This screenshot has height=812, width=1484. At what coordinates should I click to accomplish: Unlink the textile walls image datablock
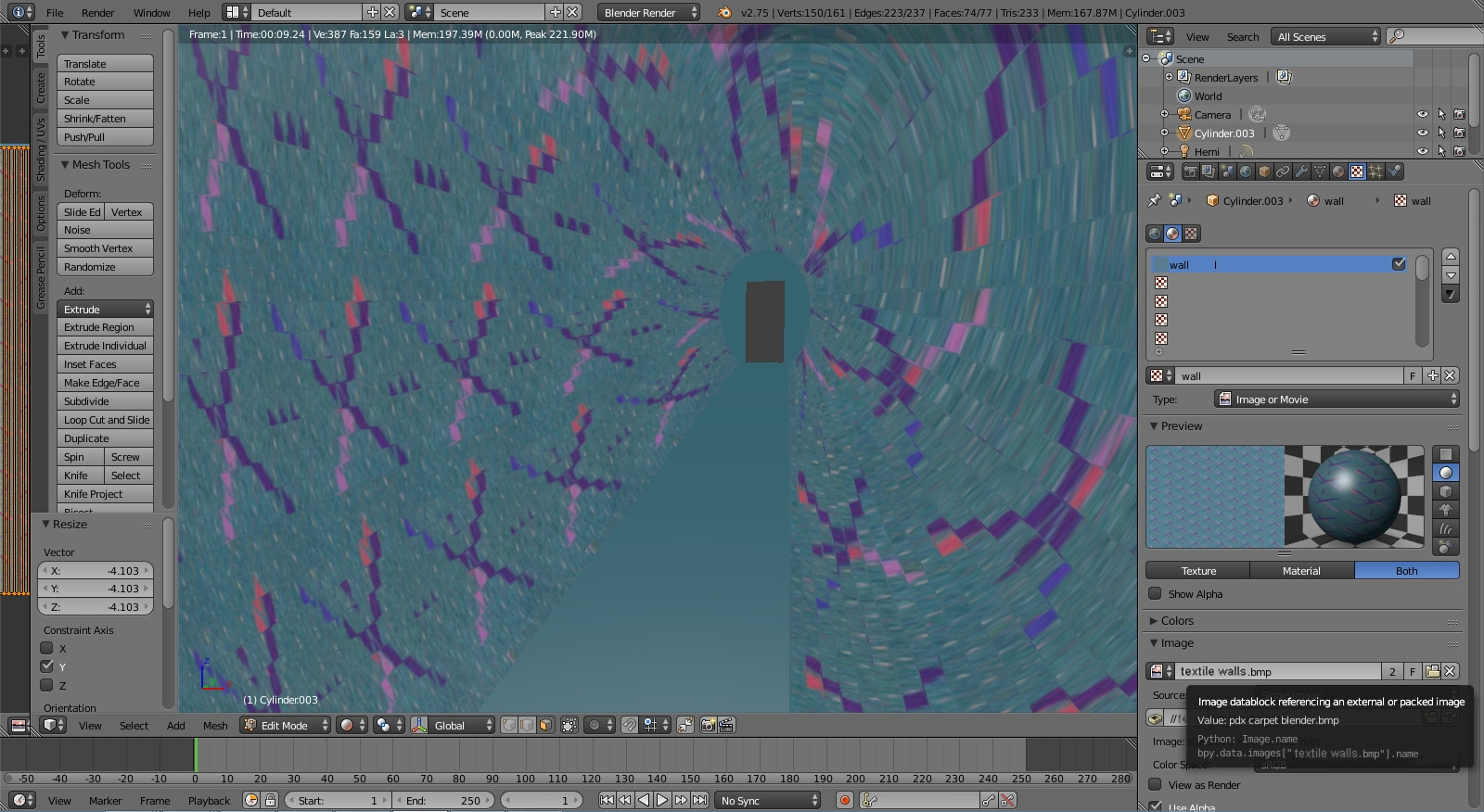point(1451,671)
